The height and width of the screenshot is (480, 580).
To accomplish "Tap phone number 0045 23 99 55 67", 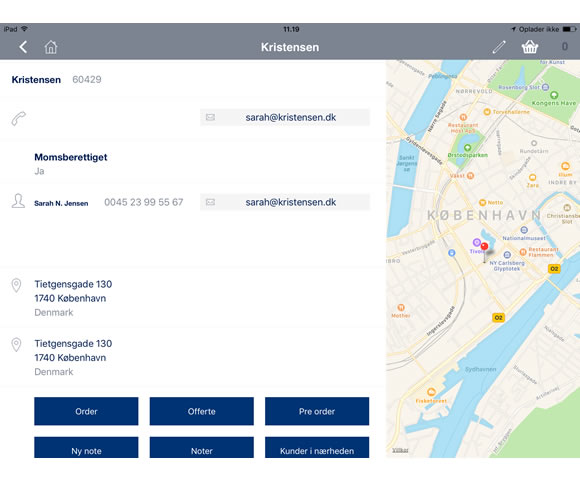I will [144, 202].
